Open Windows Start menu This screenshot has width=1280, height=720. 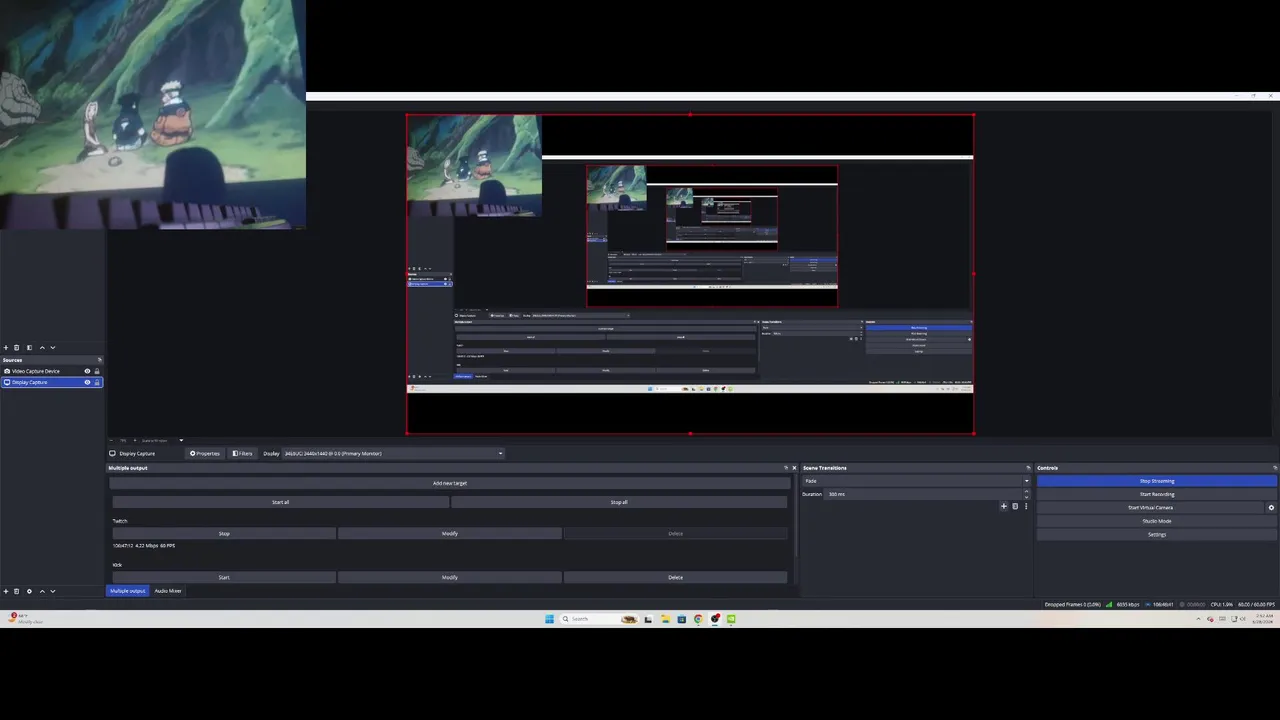point(549,619)
